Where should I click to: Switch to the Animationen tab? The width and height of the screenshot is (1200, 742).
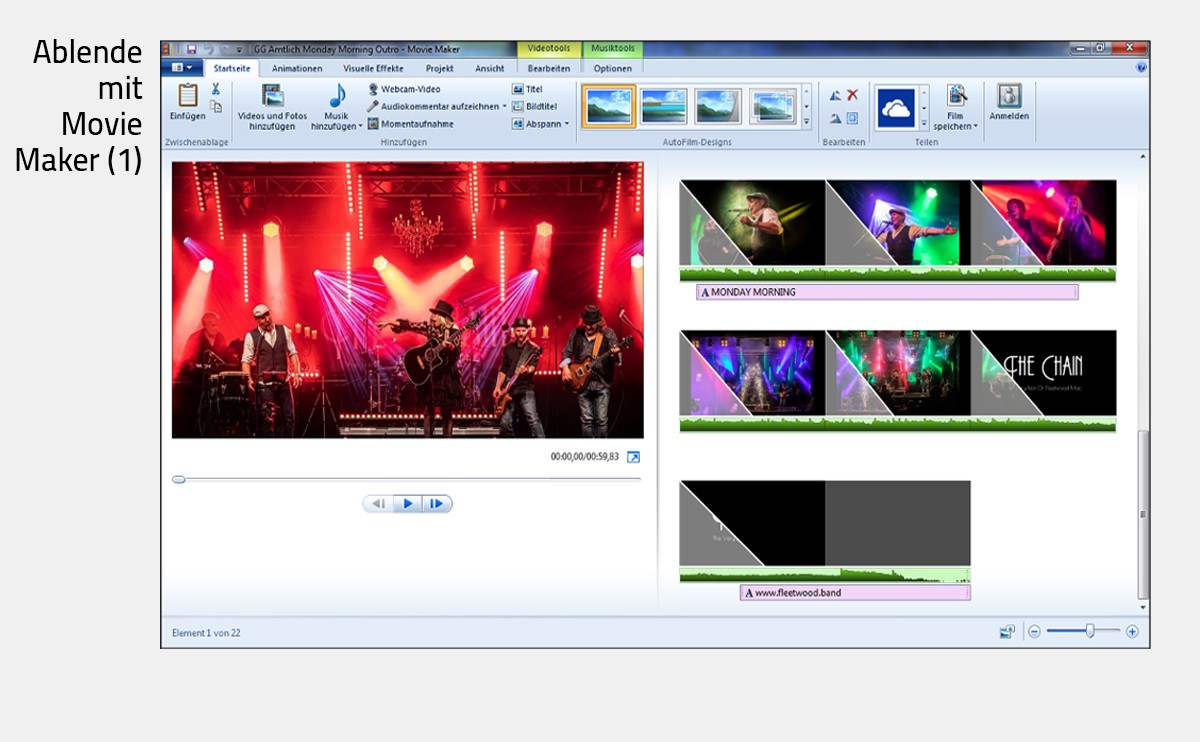click(x=297, y=69)
